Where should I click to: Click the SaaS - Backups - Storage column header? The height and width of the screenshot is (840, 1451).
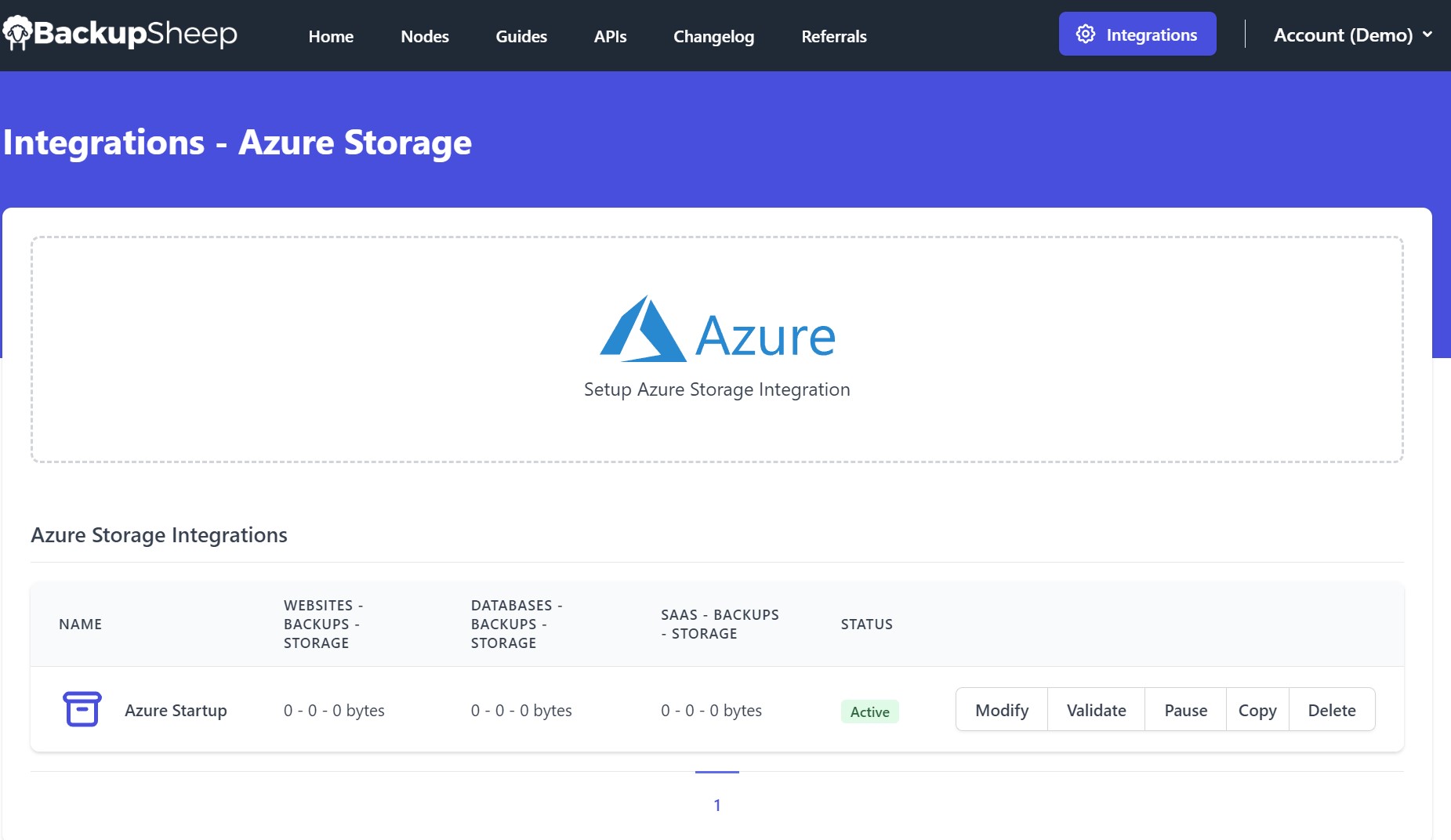(720, 624)
